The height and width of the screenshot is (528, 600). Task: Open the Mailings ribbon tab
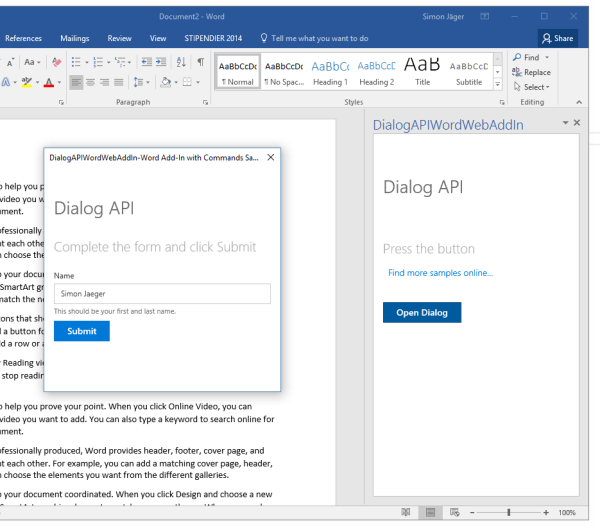click(74, 38)
